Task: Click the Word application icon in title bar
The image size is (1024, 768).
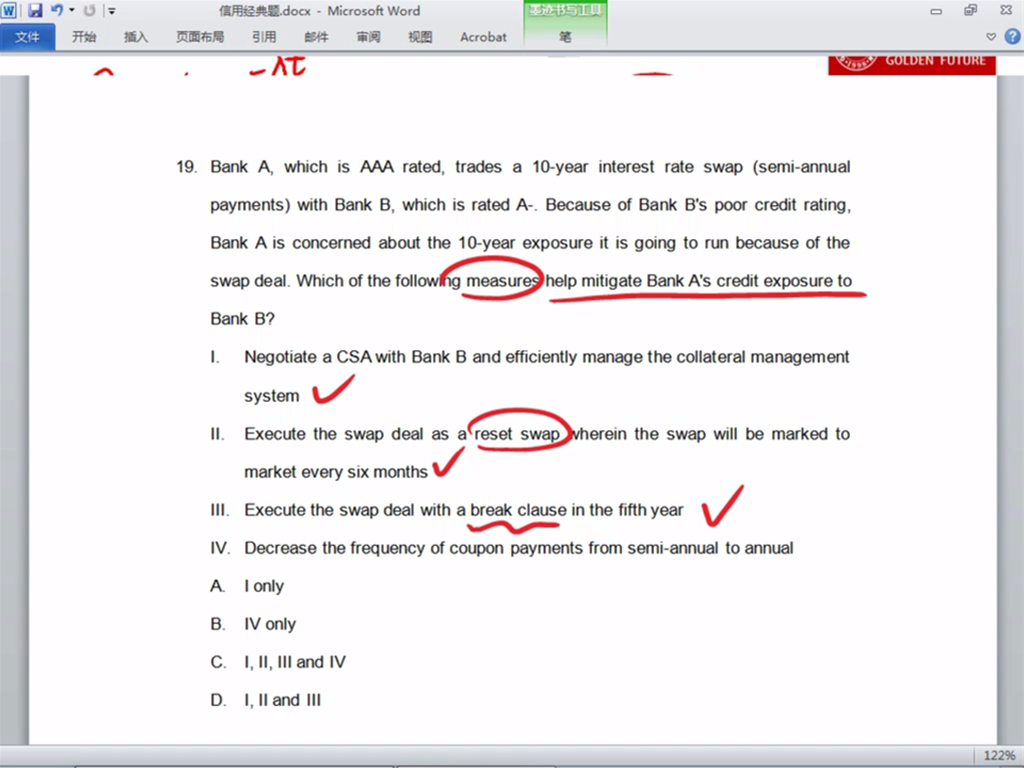Action: click(9, 10)
